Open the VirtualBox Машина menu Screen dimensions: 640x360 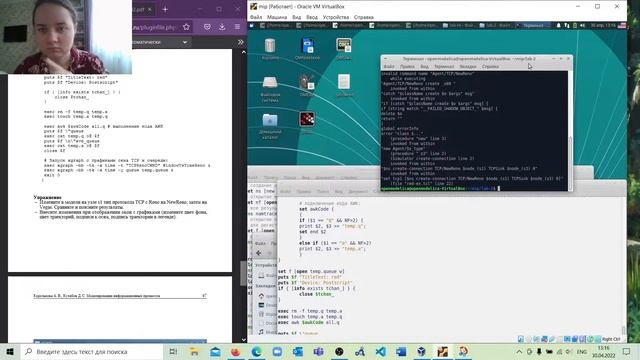(x=277, y=17)
